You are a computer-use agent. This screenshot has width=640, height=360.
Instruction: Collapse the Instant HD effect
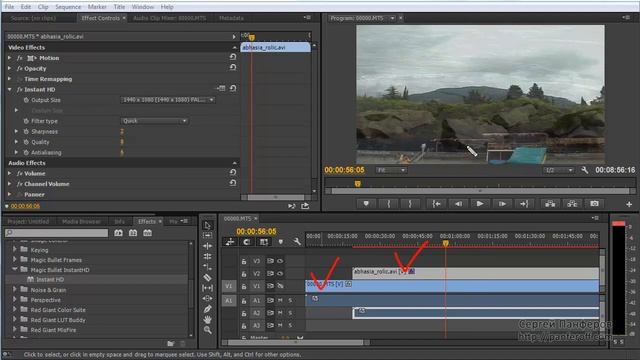[9, 89]
